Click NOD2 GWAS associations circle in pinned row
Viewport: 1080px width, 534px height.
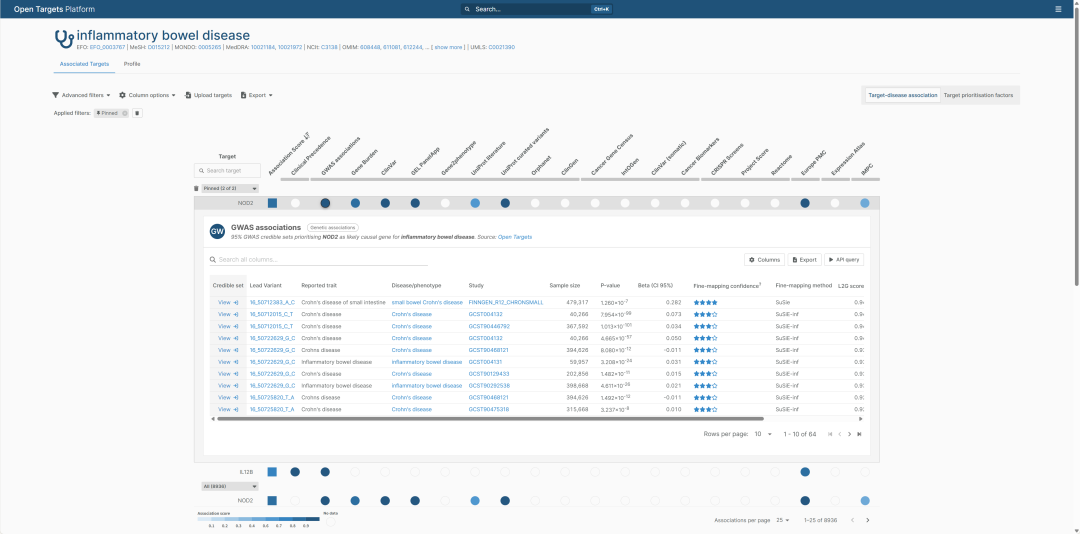click(325, 203)
